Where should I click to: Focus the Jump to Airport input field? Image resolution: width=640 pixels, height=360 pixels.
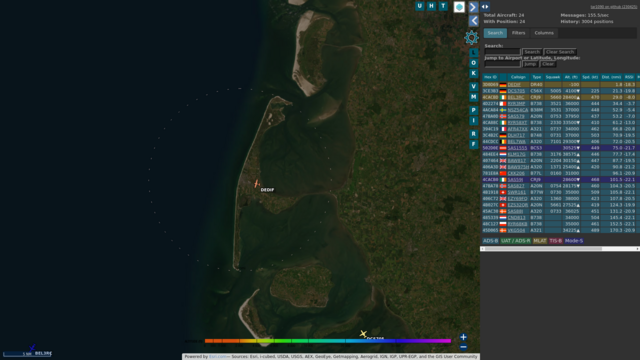point(502,64)
